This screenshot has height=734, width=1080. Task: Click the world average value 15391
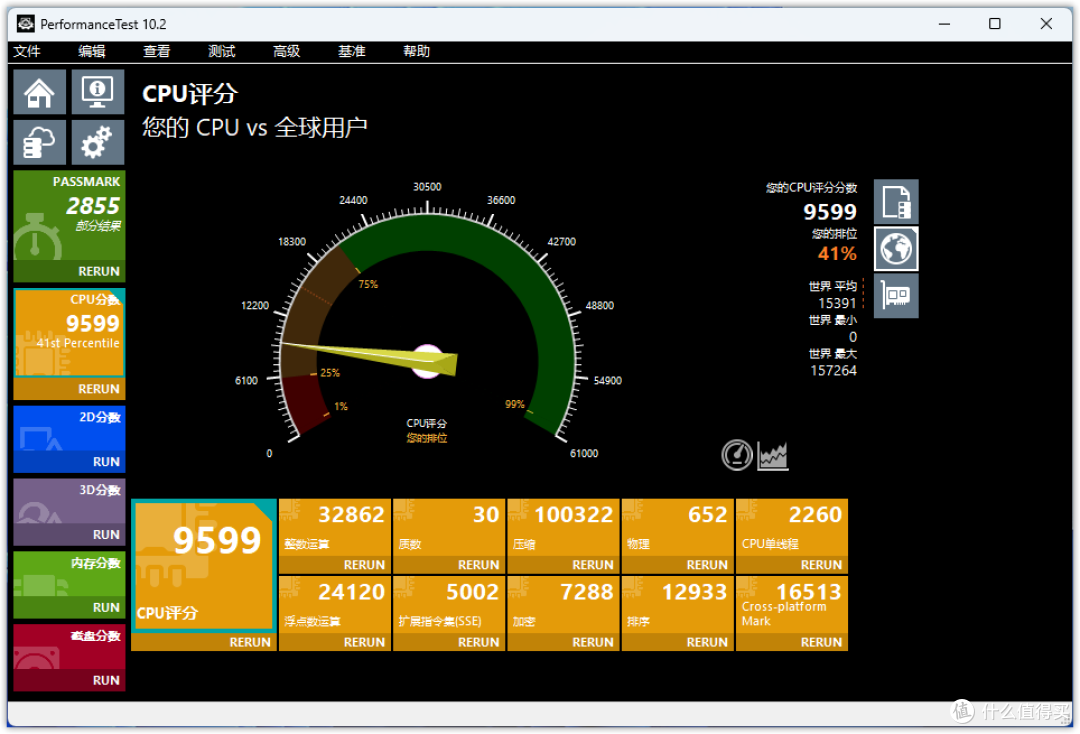pos(837,304)
